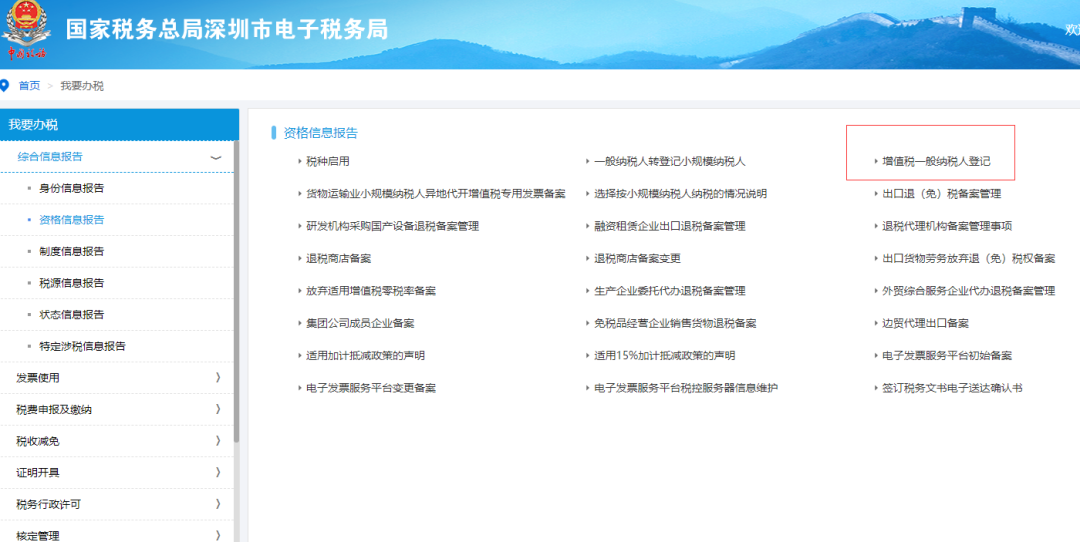Expand 税费申报及缴纳 menu arrow
This screenshot has width=1080, height=542.
[218, 409]
